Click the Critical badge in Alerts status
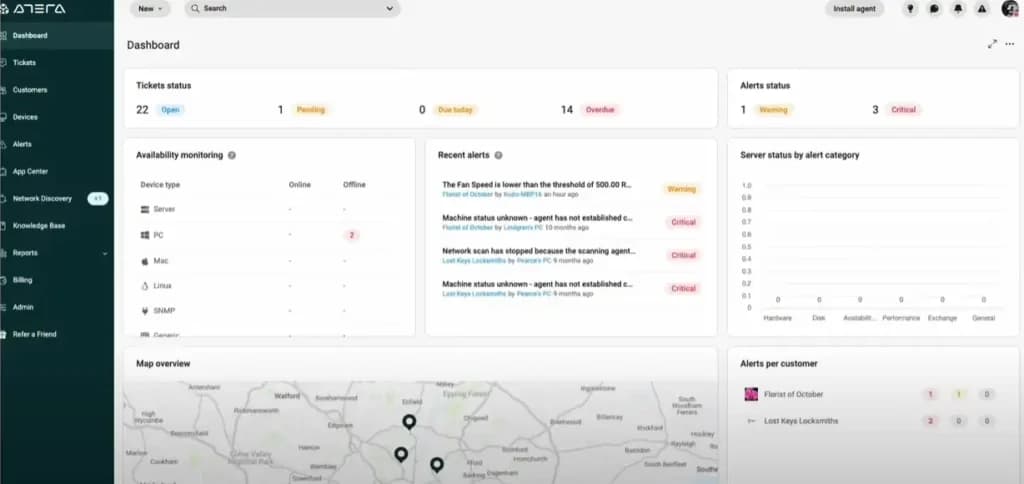The width and height of the screenshot is (1024, 484). (904, 110)
